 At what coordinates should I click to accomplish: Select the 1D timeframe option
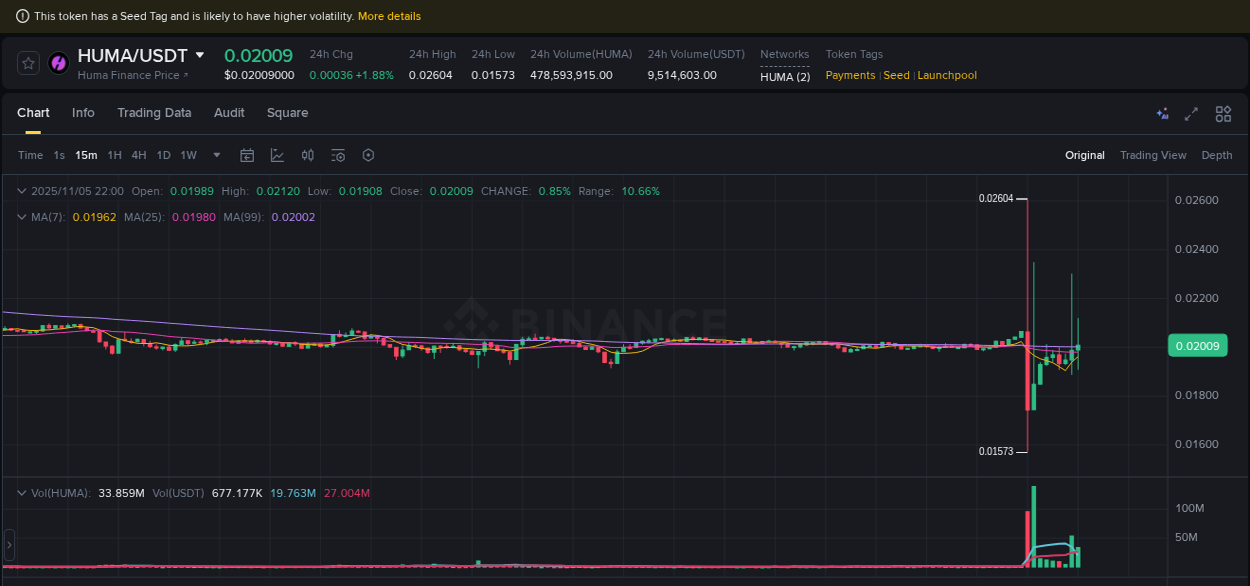pos(163,155)
